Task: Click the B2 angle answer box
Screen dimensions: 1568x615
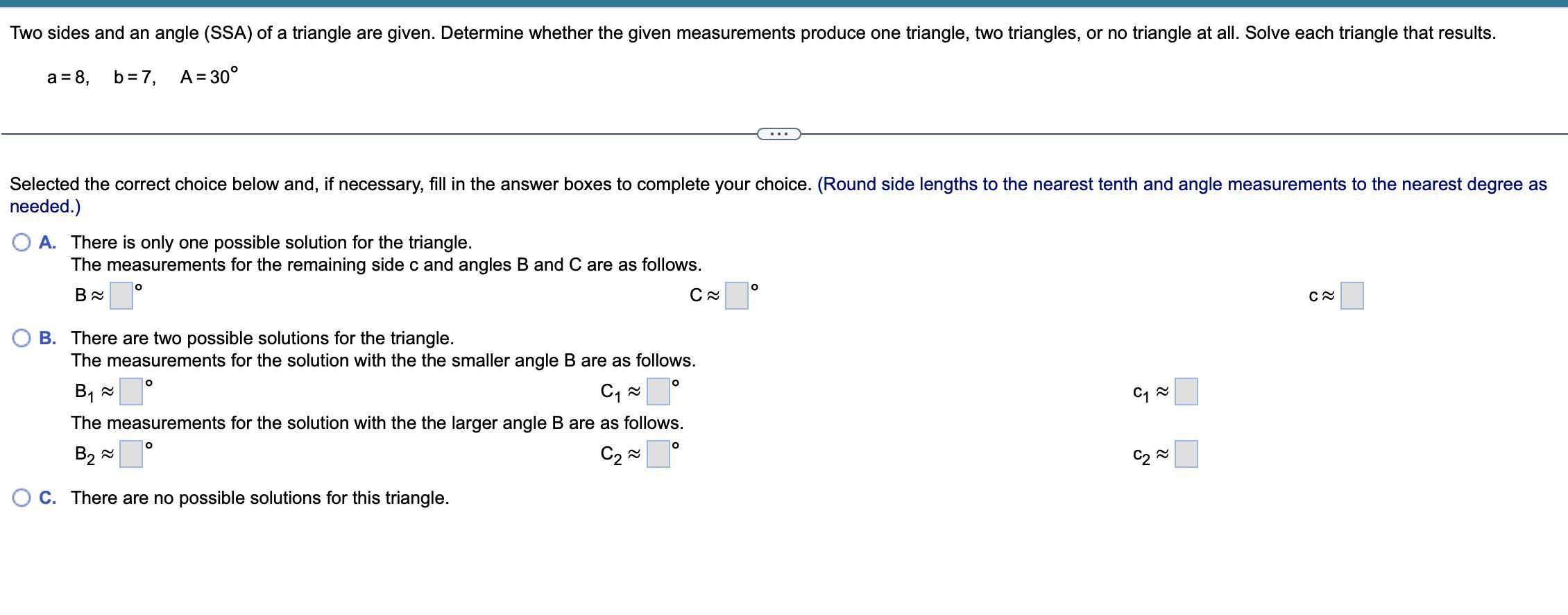Action: (x=130, y=454)
